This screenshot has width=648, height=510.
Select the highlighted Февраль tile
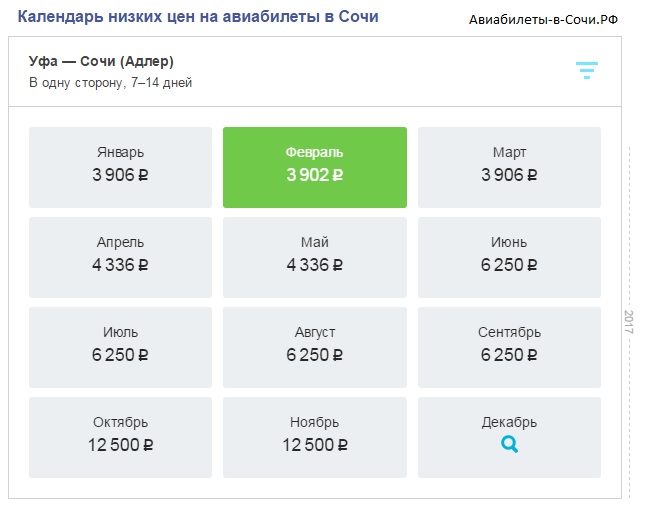point(314,167)
